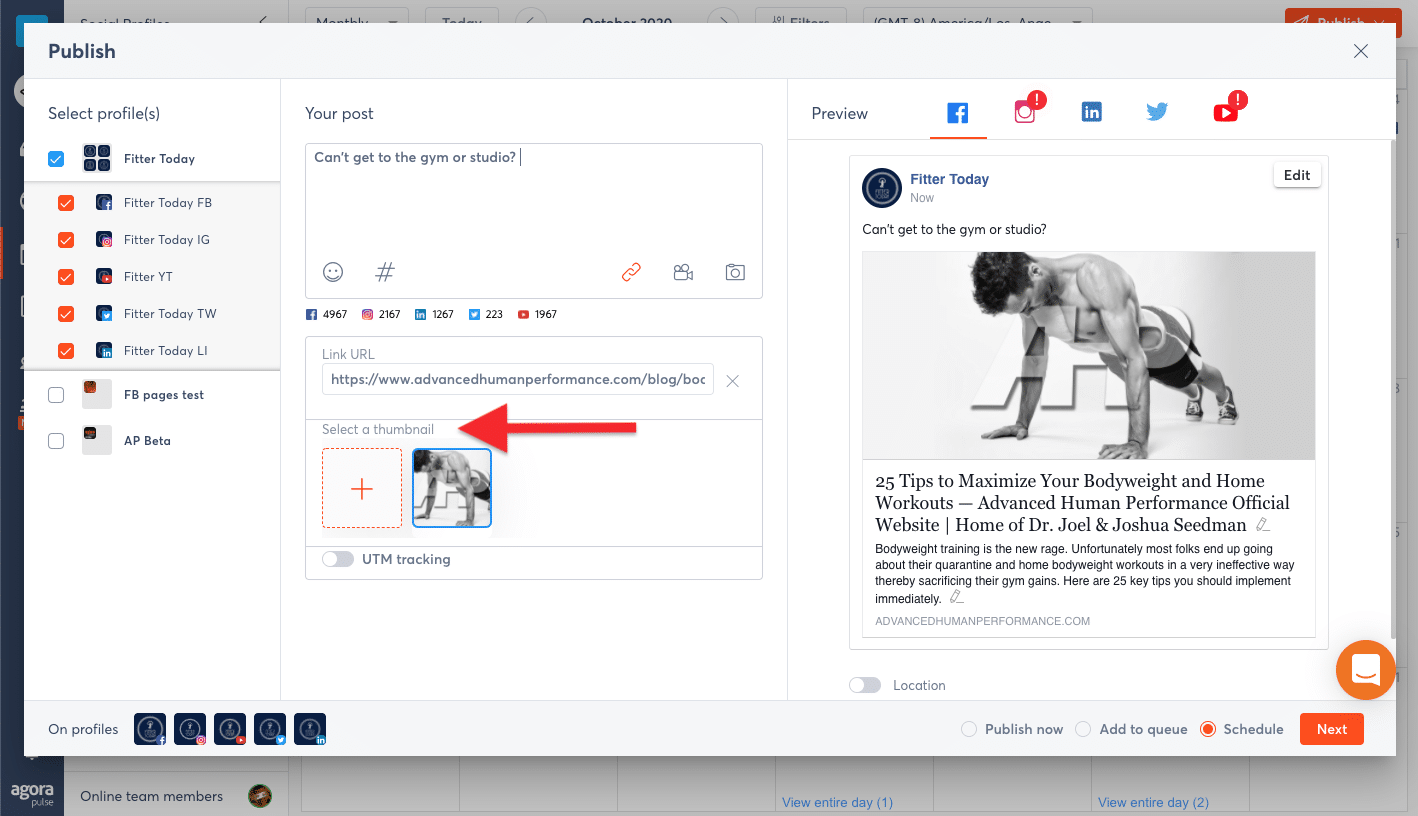Switch preview to the Twitter tab
This screenshot has height=816, width=1418.
point(1158,113)
